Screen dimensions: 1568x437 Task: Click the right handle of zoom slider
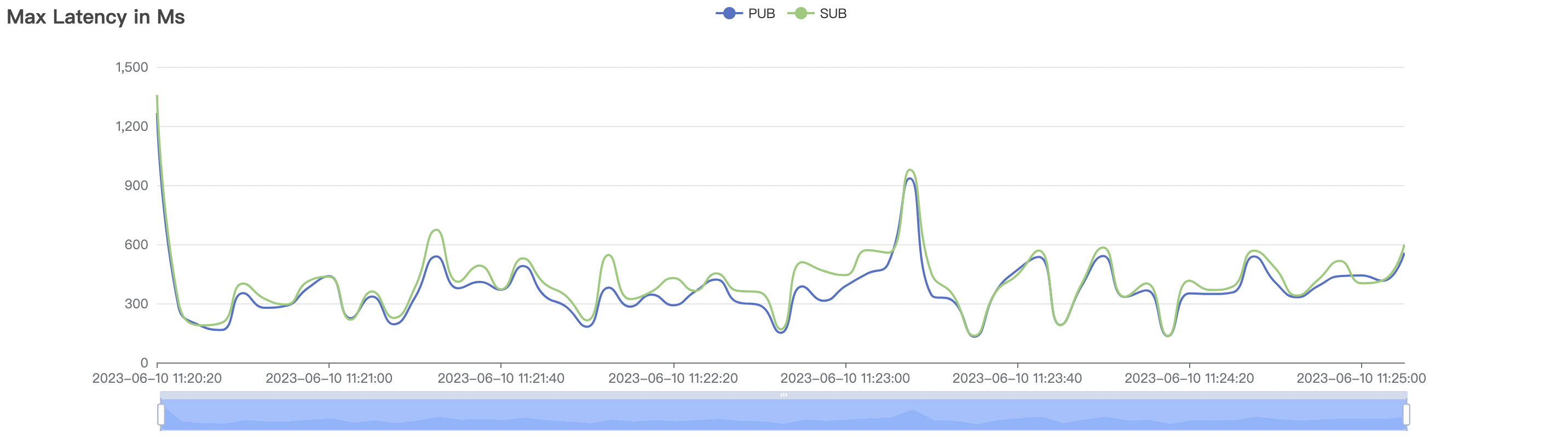click(x=1406, y=415)
